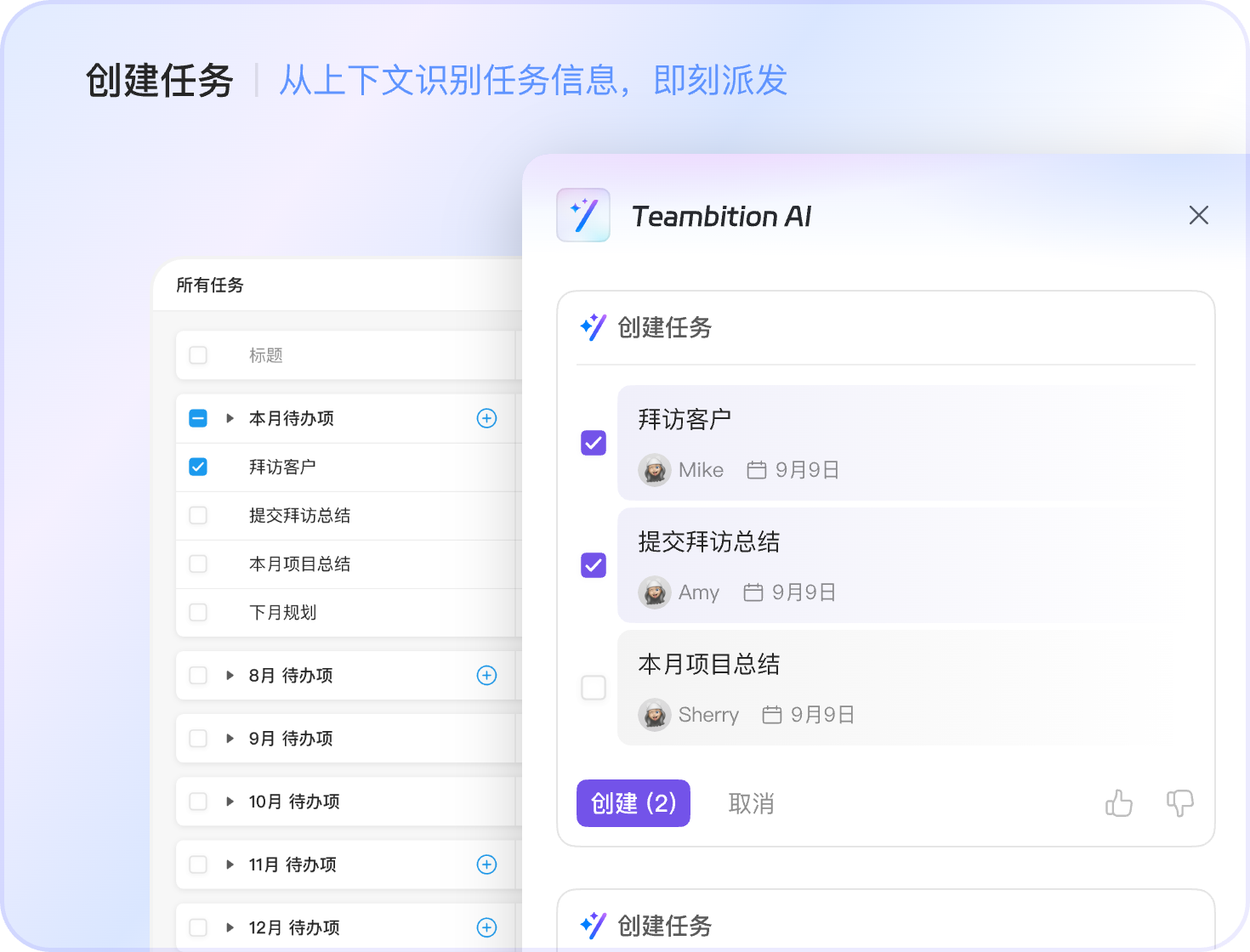Uncheck 拜访客户 in the task list

(x=198, y=467)
